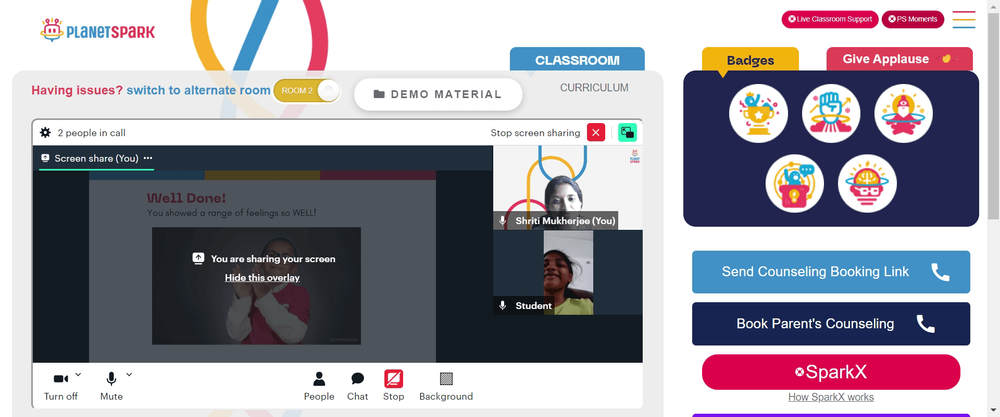Image resolution: width=1000 pixels, height=417 pixels.
Task: Award the speaker podium badge
Action: pyautogui.click(x=795, y=184)
